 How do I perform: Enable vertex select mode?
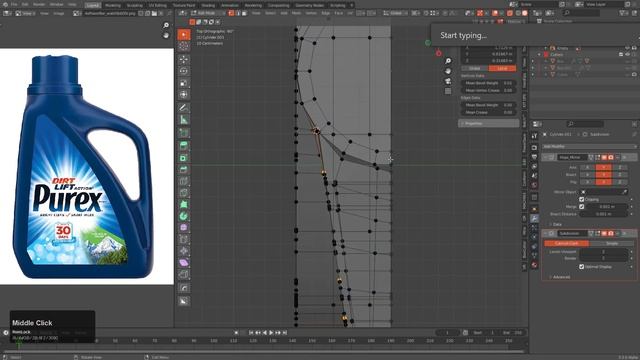tap(231, 13)
